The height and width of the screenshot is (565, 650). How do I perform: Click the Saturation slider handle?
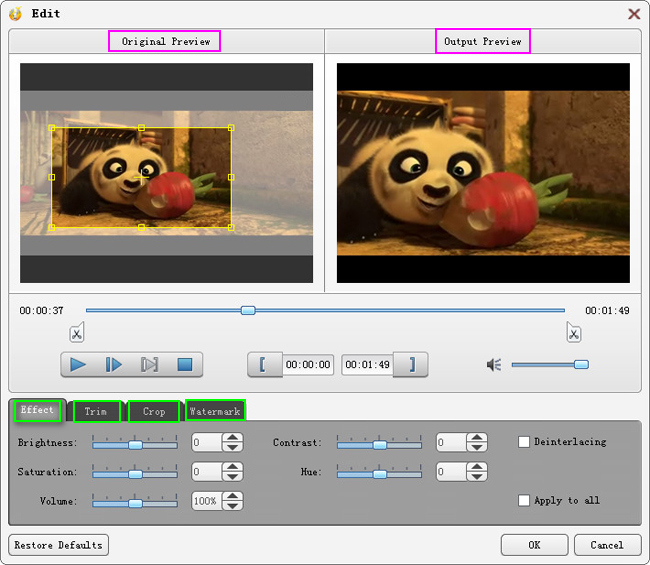click(135, 474)
